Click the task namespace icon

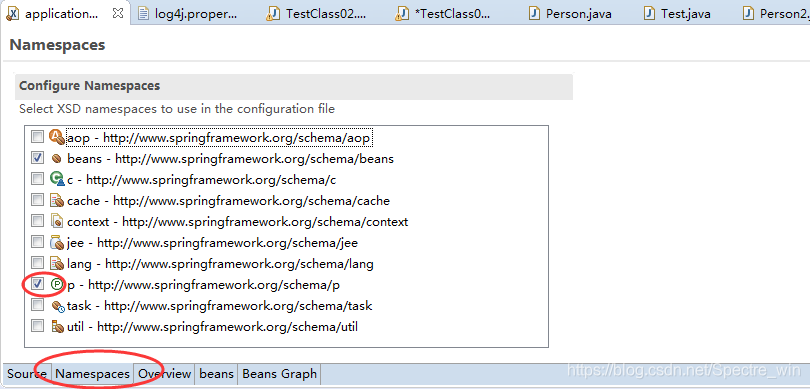(57, 306)
